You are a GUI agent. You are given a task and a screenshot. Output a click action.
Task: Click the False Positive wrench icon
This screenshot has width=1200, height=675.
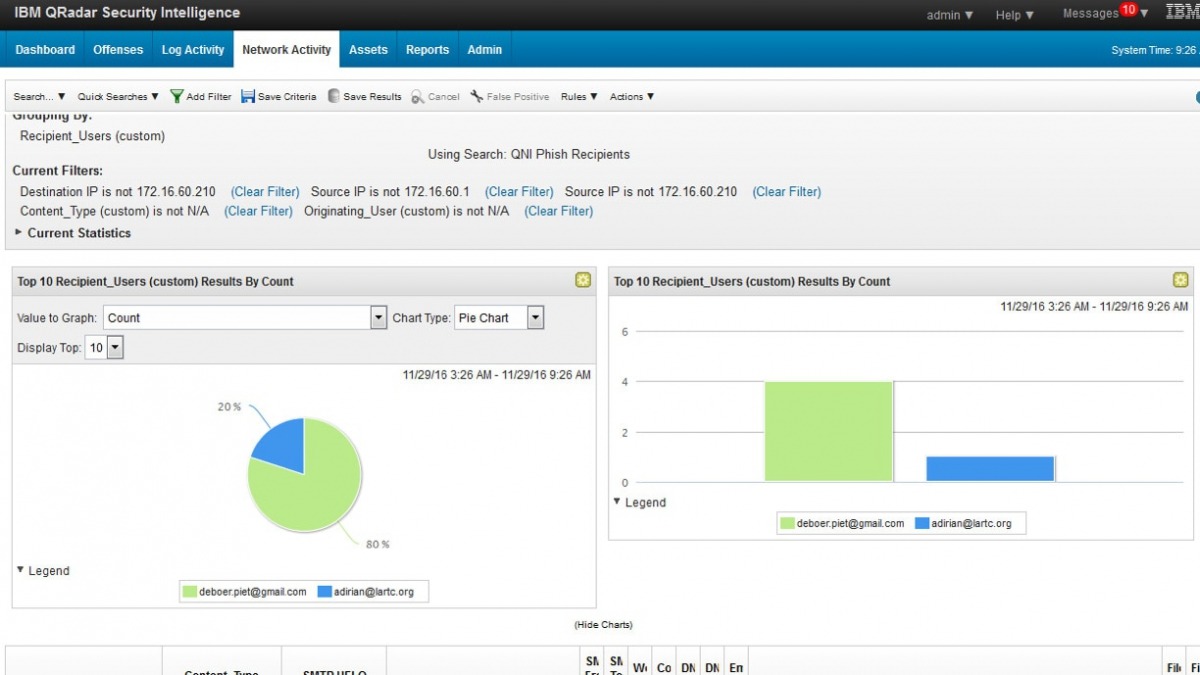pyautogui.click(x=477, y=97)
